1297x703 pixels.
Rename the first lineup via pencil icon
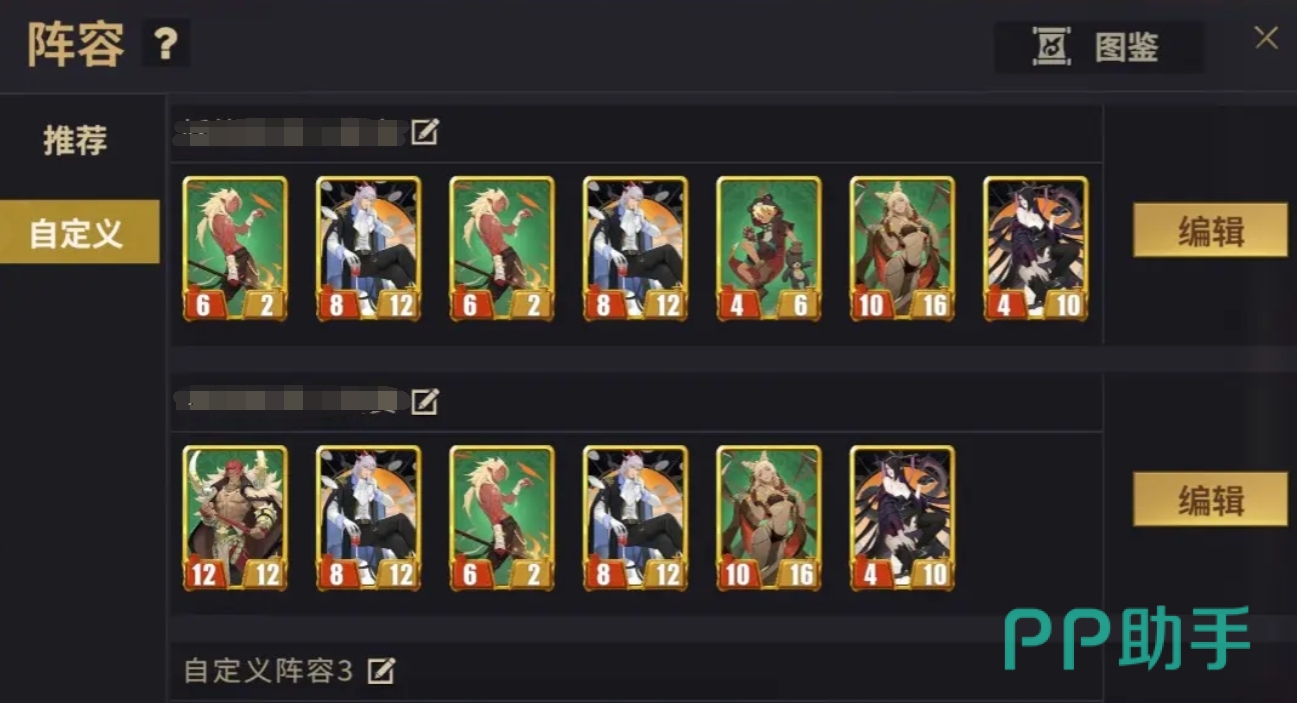[425, 132]
